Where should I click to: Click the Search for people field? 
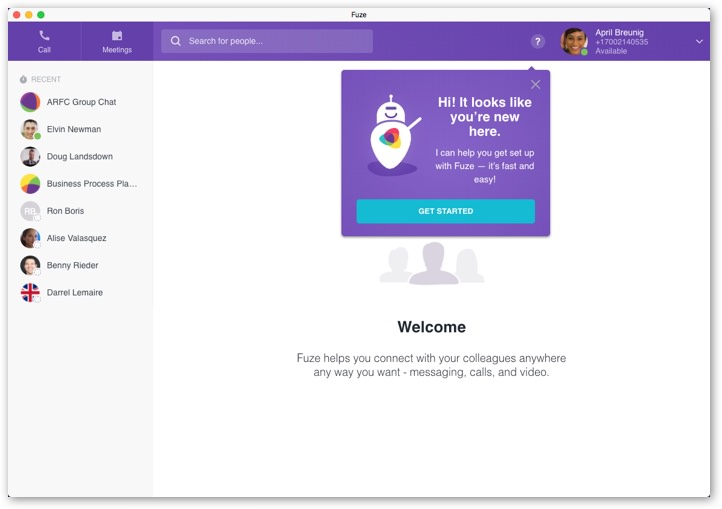267,41
